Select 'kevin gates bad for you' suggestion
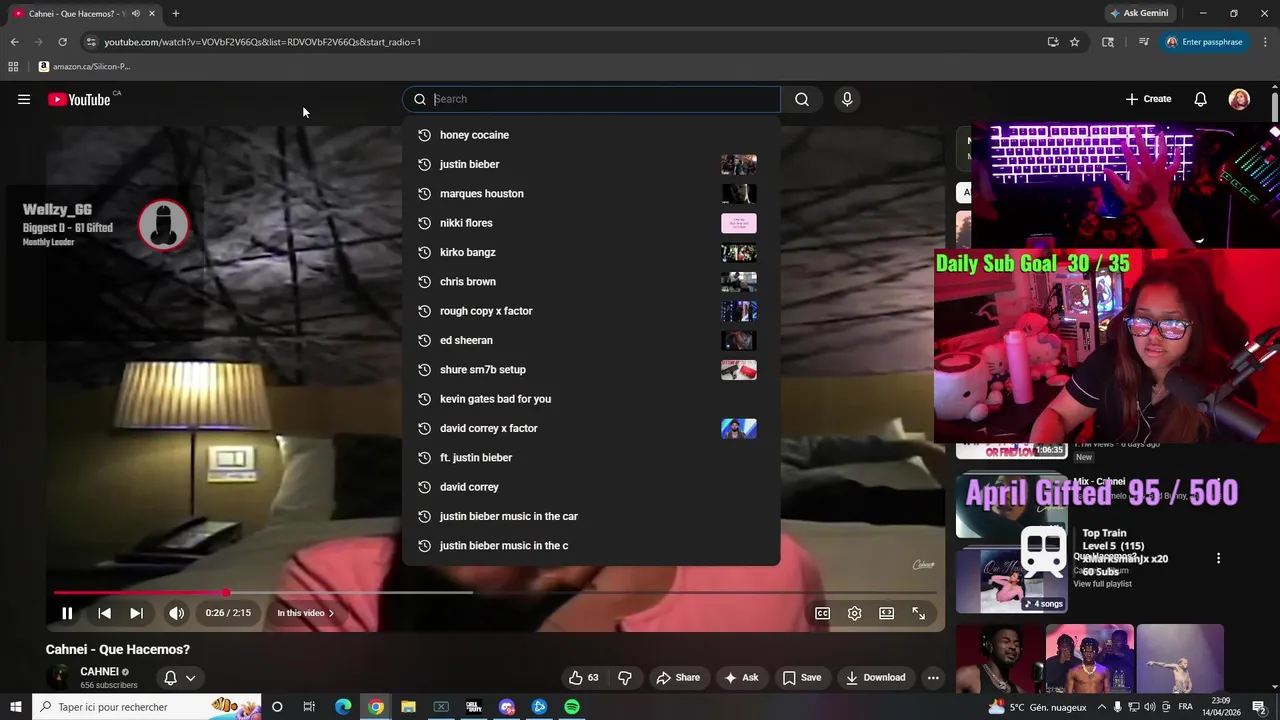 (591, 399)
